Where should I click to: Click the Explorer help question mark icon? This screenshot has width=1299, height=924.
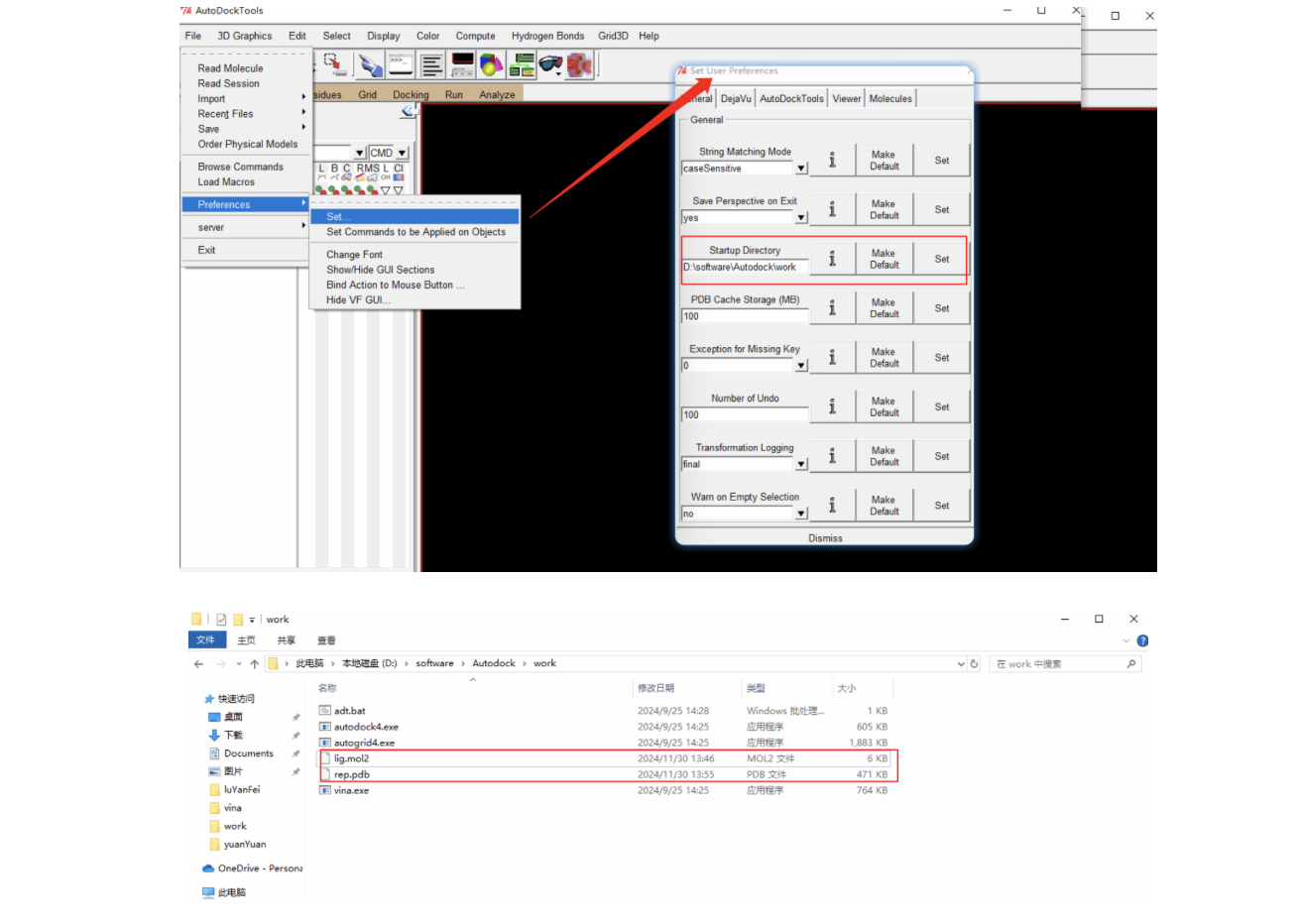pos(1142,640)
